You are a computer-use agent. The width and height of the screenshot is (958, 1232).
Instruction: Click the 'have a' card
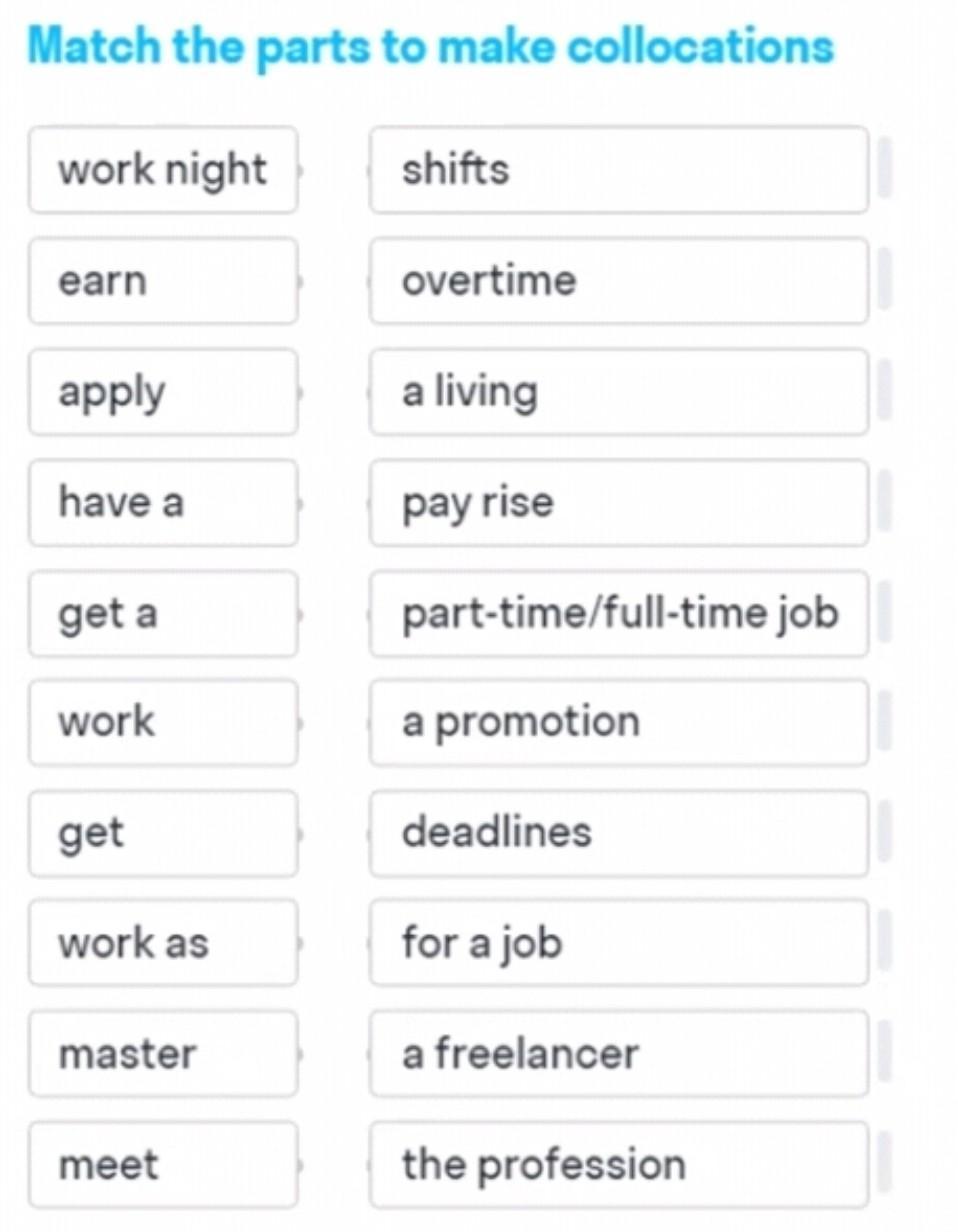click(163, 502)
